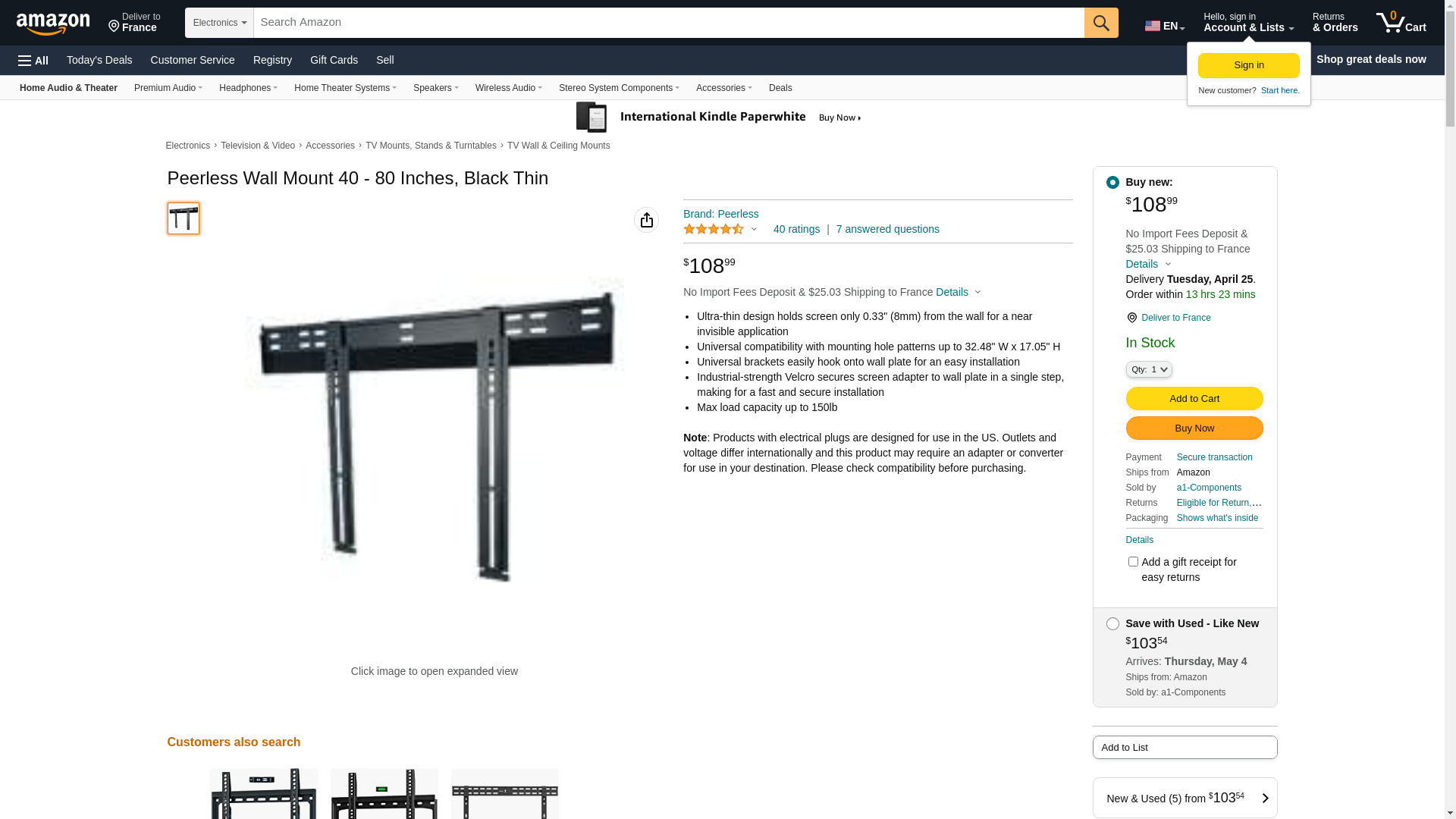The image size is (1456, 819).
Task: Open the 7 answered questions link
Action: (887, 229)
